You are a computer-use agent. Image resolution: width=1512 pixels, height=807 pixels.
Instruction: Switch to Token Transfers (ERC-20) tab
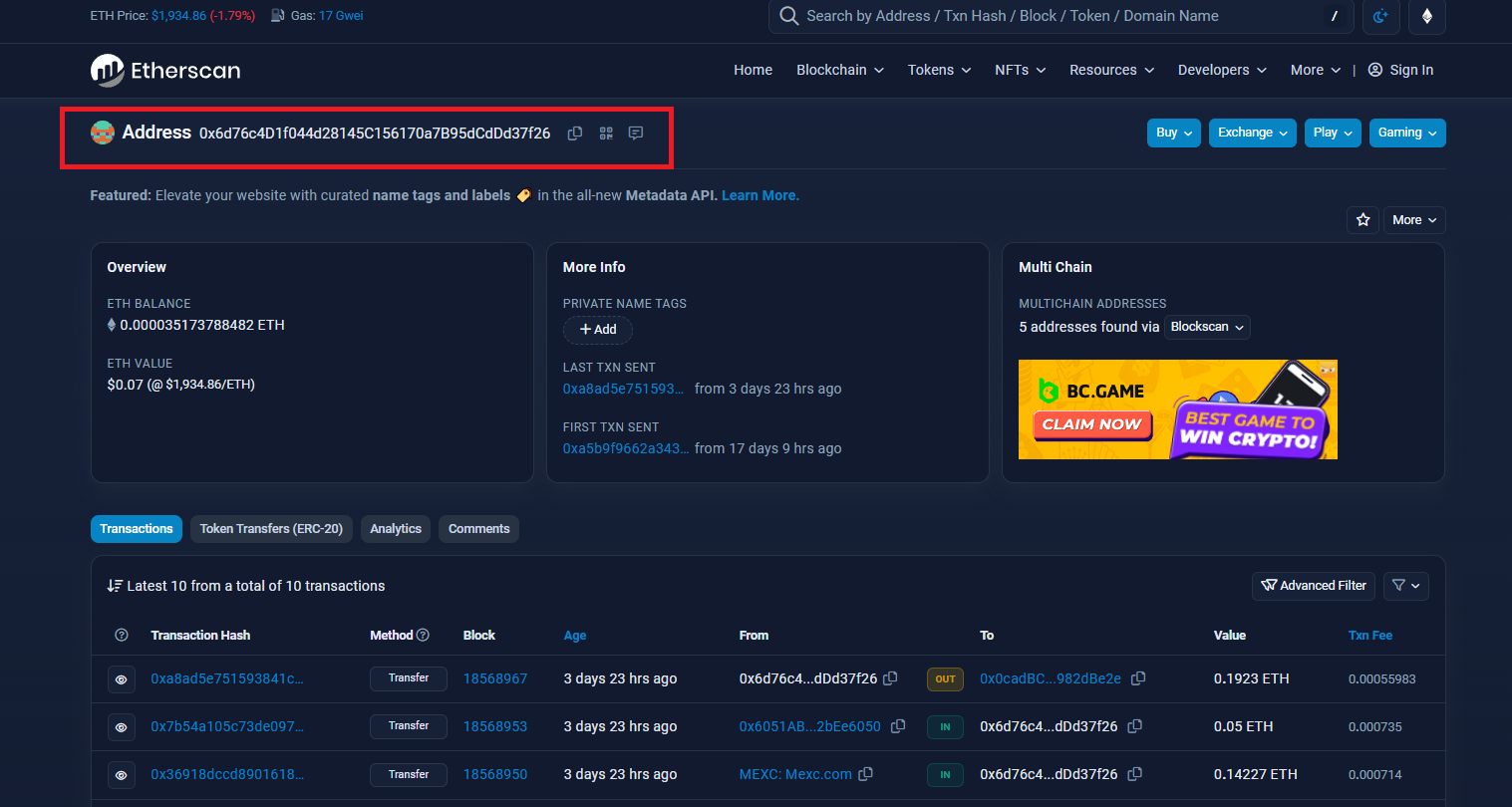pos(271,529)
